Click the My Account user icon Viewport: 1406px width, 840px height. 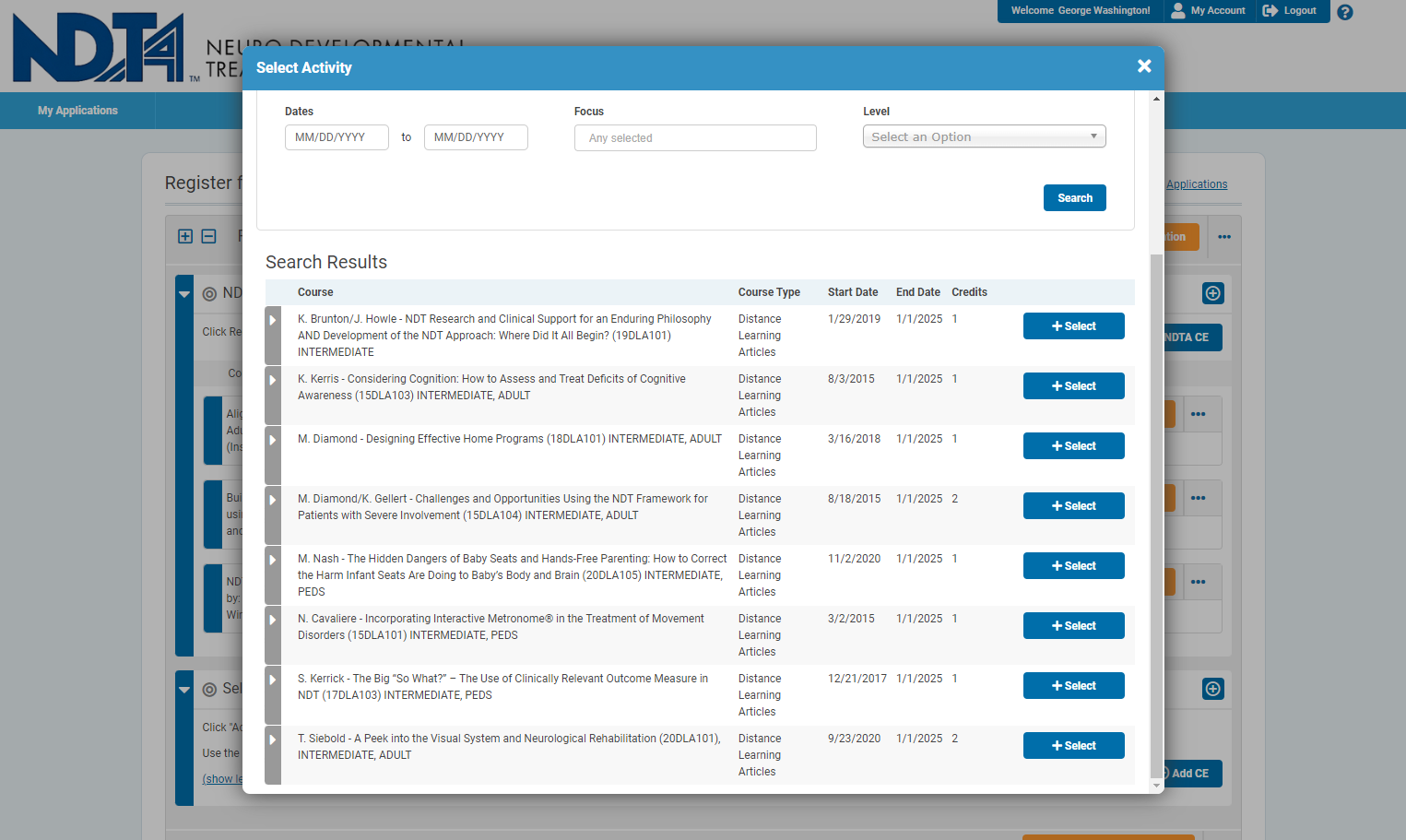1177,10
